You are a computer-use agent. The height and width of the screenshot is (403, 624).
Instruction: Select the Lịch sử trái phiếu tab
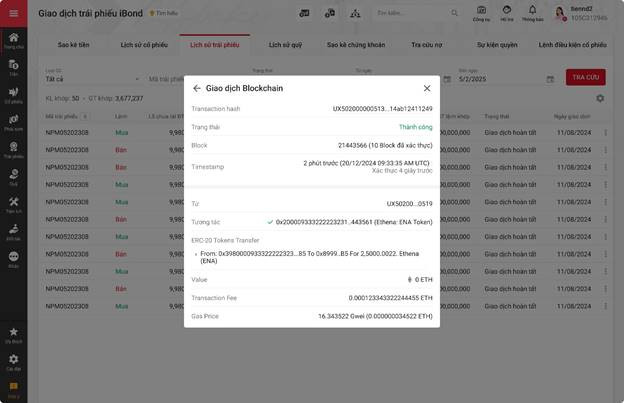click(215, 45)
